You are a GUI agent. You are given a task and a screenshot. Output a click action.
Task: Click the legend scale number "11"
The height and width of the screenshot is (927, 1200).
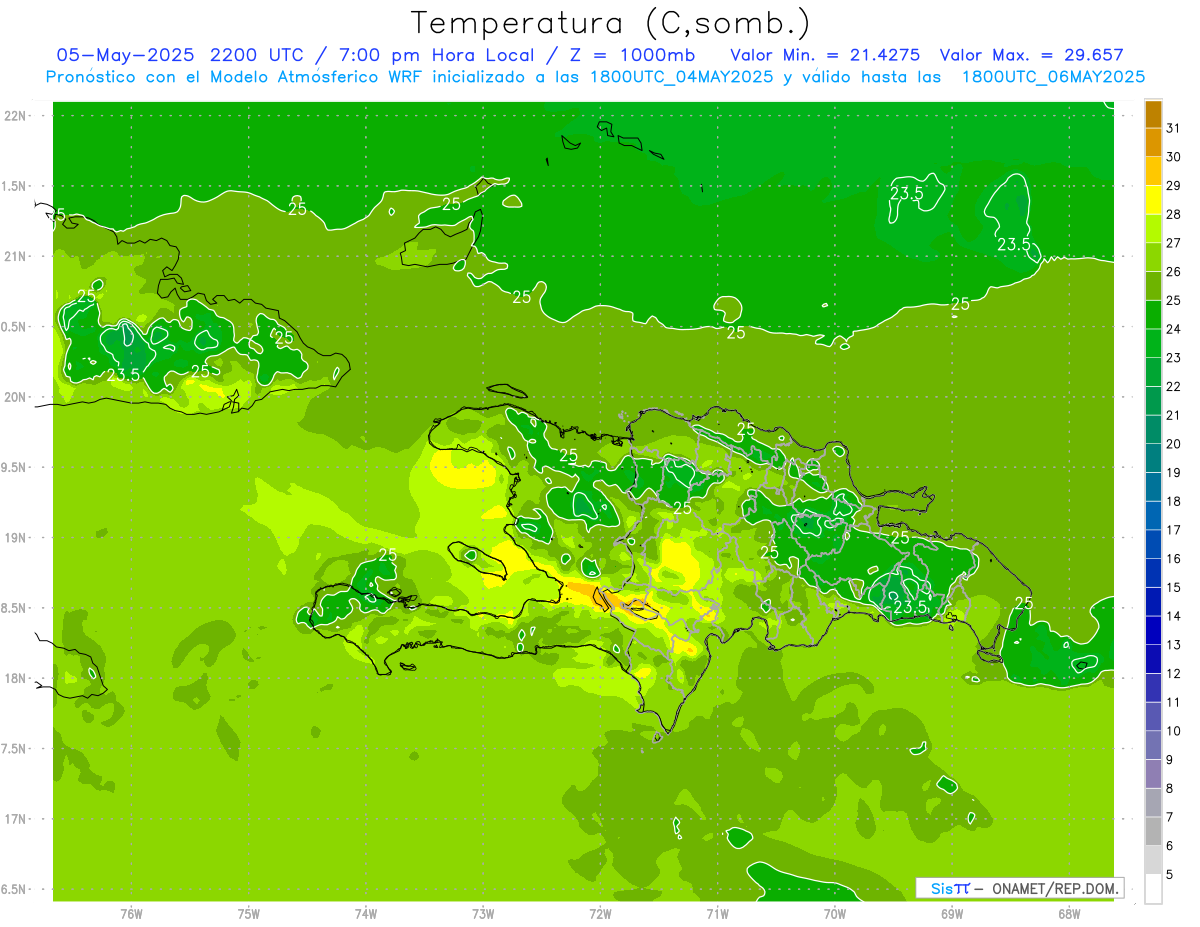point(1174,702)
